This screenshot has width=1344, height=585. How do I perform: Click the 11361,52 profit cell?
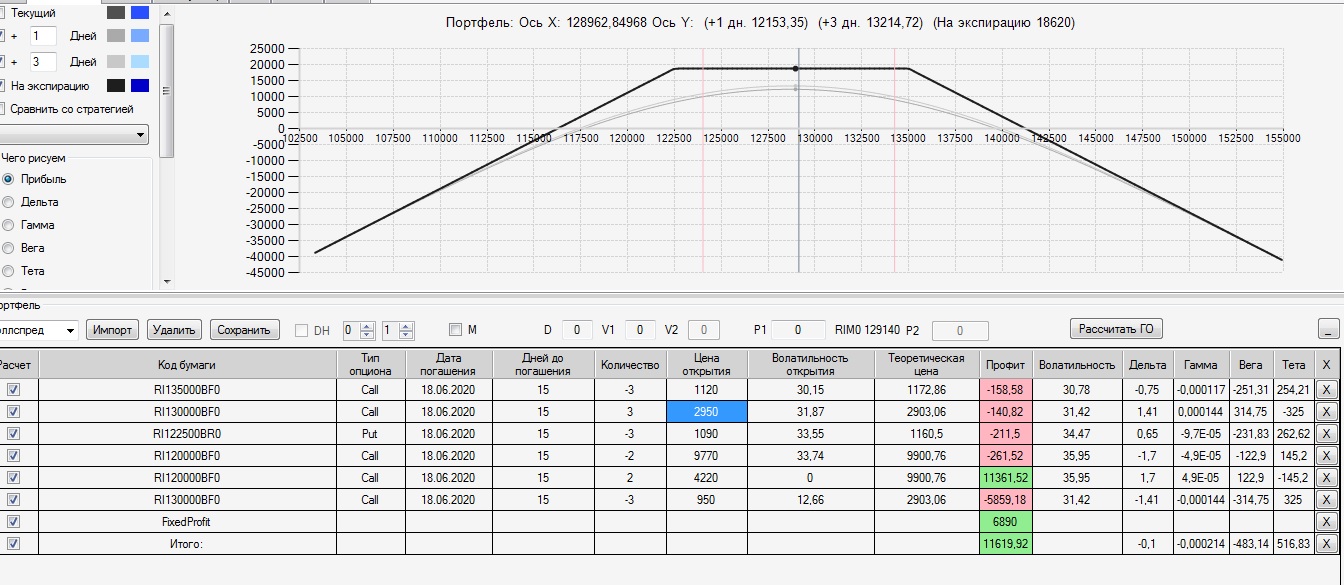[x=1005, y=478]
